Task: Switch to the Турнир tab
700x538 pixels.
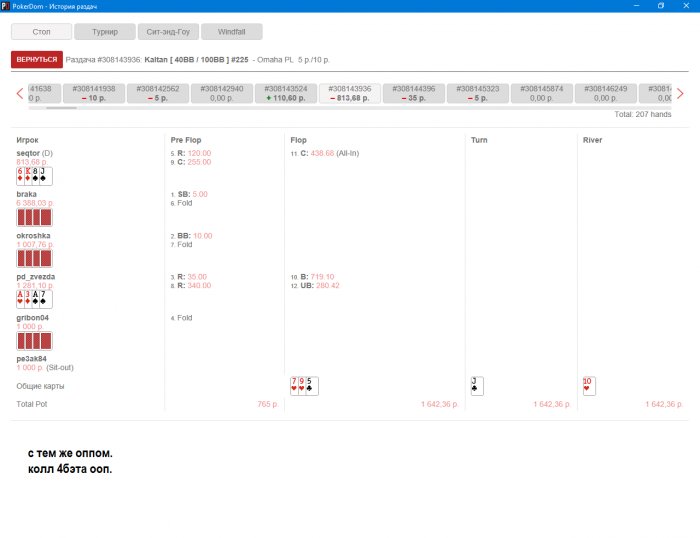Action: 105,32
